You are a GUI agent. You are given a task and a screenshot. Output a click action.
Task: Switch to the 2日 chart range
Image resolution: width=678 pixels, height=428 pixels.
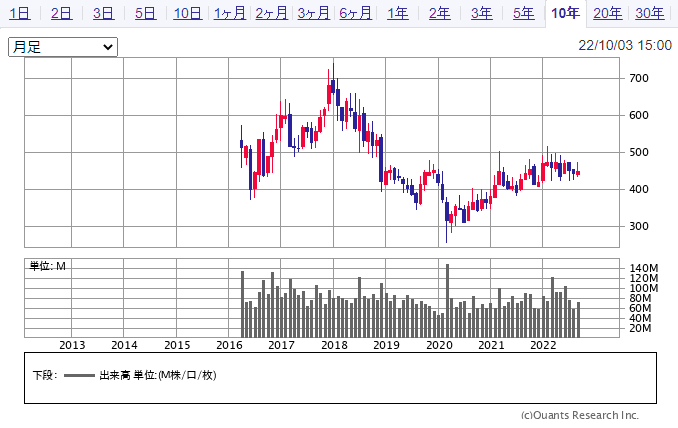61,13
